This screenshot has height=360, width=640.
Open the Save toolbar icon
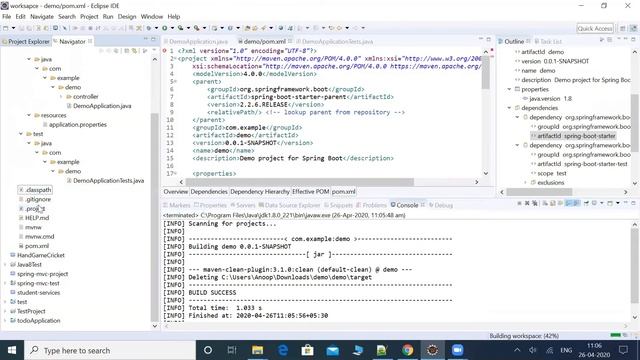click(21, 28)
